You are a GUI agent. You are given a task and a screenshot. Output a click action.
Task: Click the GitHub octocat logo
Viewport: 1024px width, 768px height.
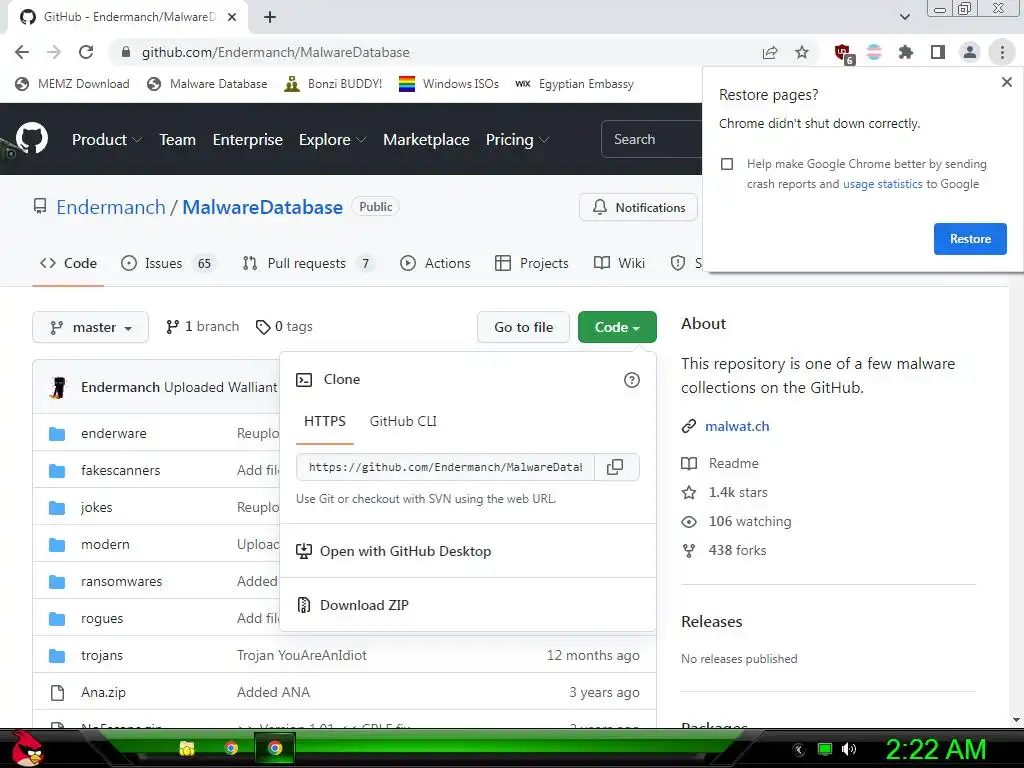(x=32, y=138)
